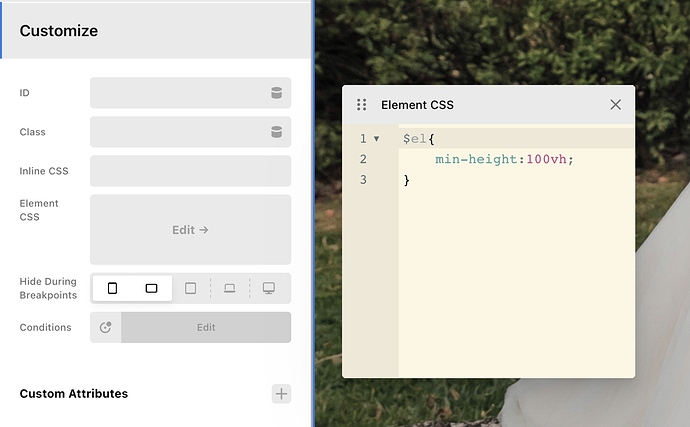The image size is (690, 427).
Task: Add a new custom attribute with plus icon
Action: point(282,394)
